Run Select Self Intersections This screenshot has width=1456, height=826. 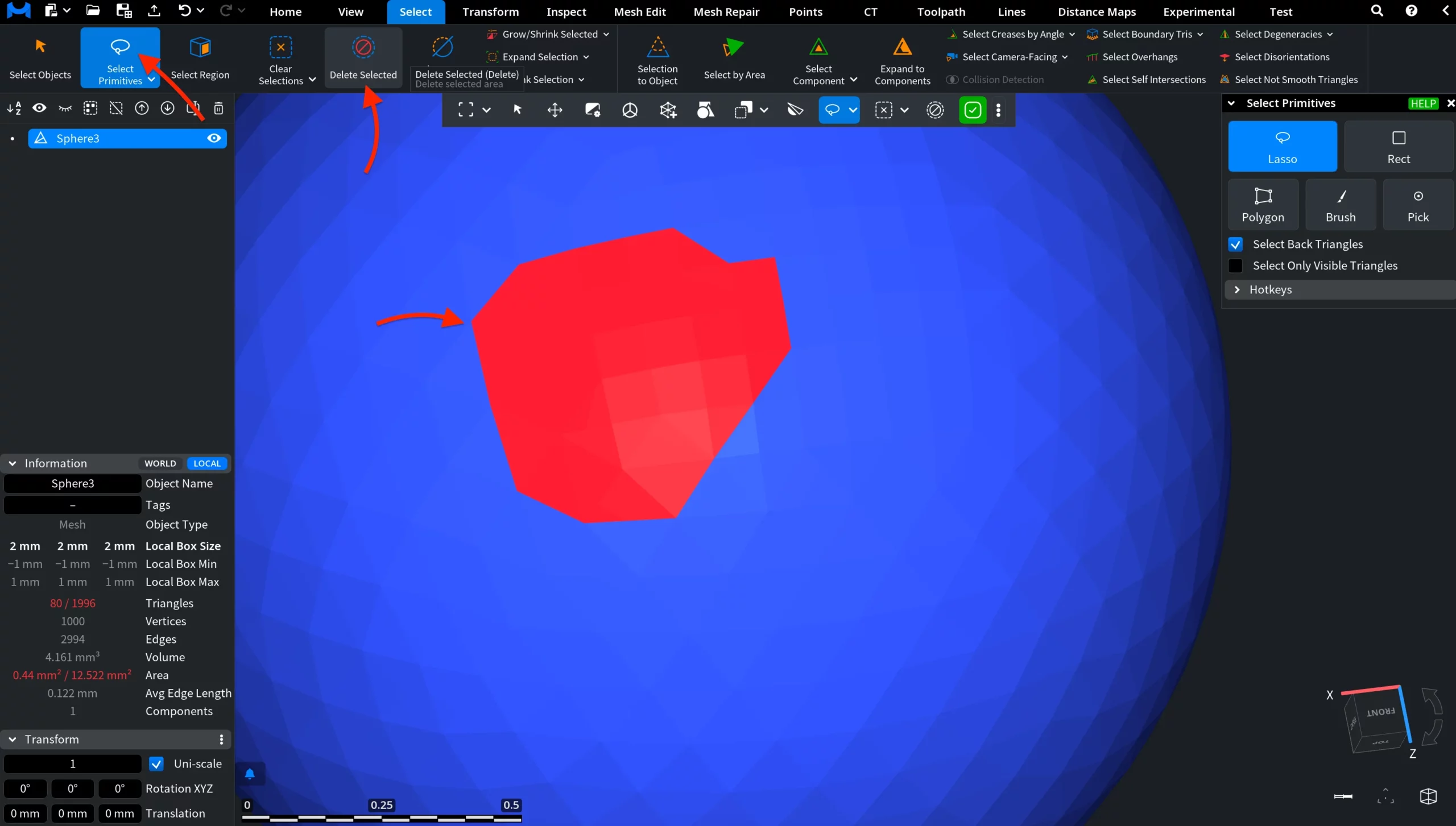point(1146,80)
